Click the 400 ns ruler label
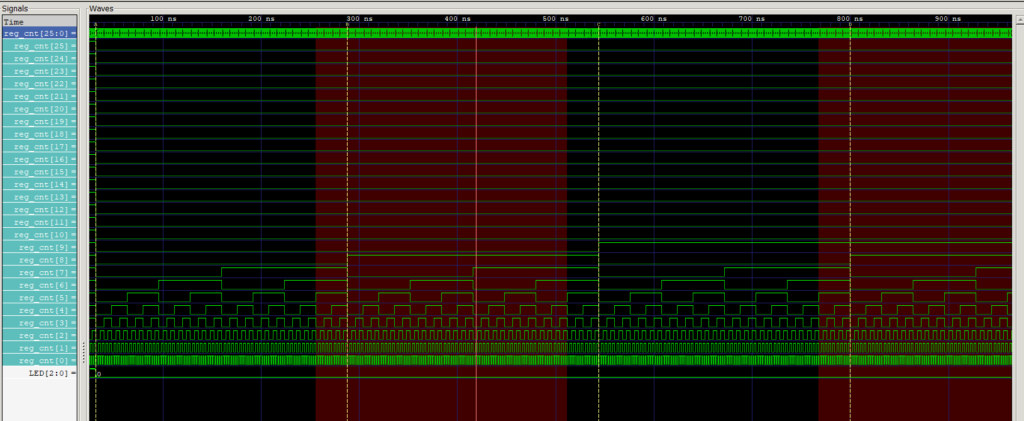This screenshot has width=1024, height=421. [x=457, y=19]
